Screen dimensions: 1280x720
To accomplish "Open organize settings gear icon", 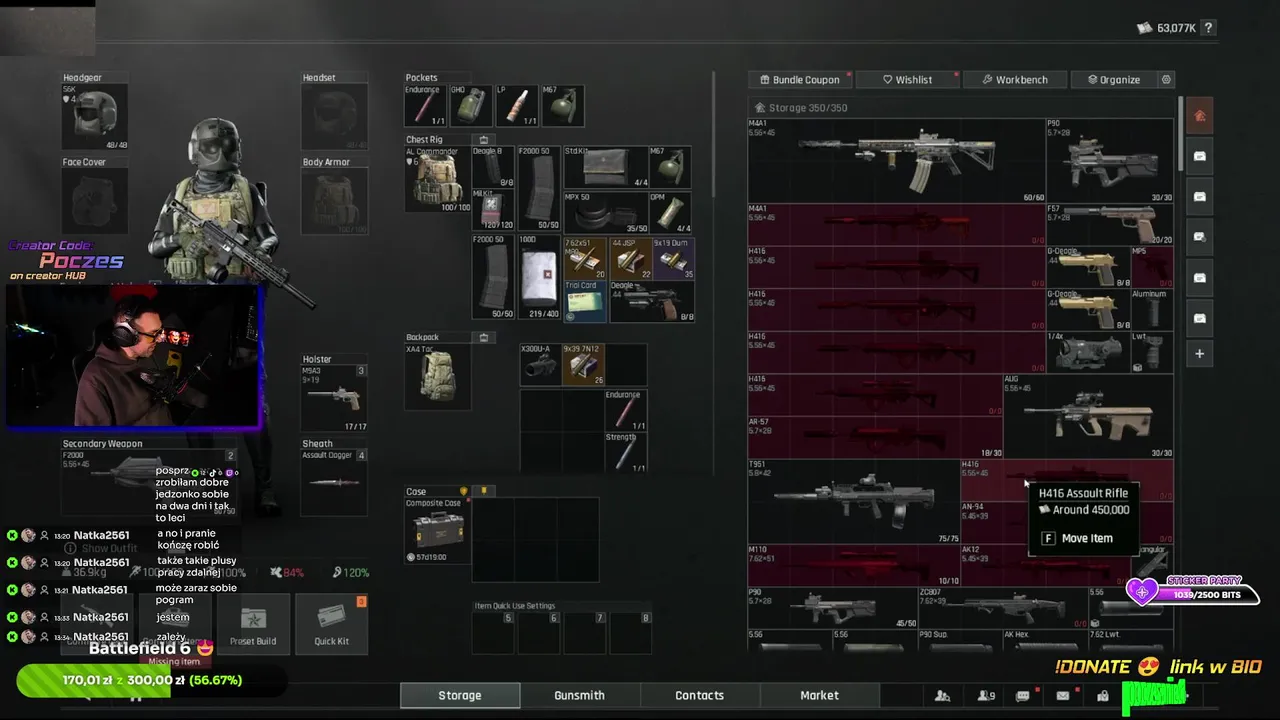I will click(1166, 79).
